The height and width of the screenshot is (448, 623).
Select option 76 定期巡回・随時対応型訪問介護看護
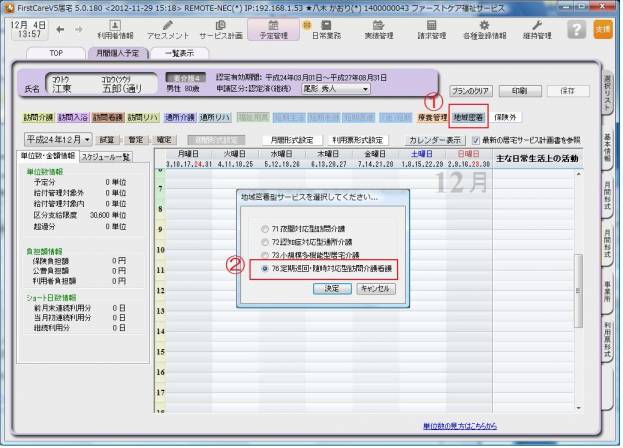pyautogui.click(x=265, y=268)
